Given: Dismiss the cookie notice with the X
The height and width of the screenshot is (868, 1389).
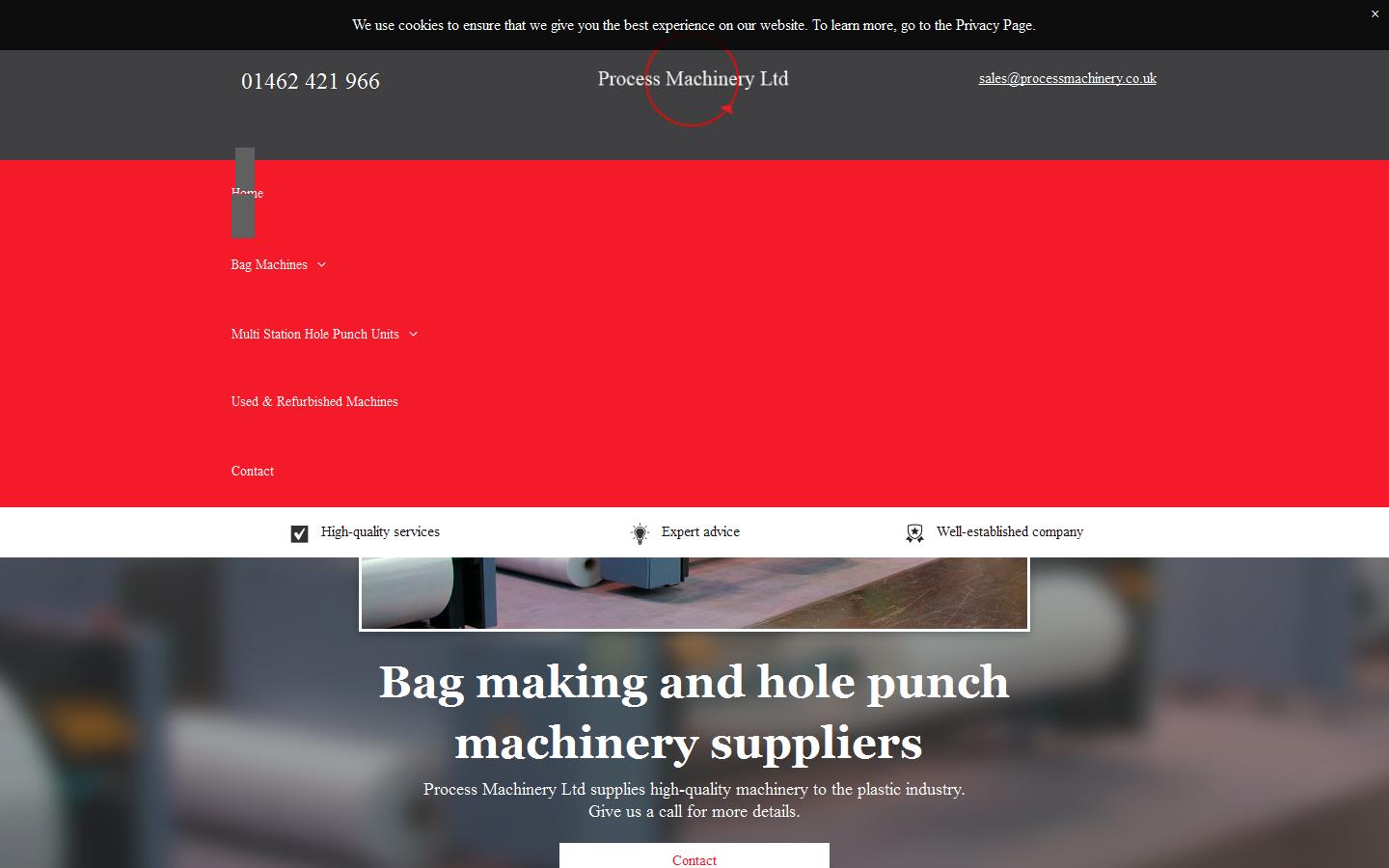Looking at the screenshot, I should [1374, 14].
